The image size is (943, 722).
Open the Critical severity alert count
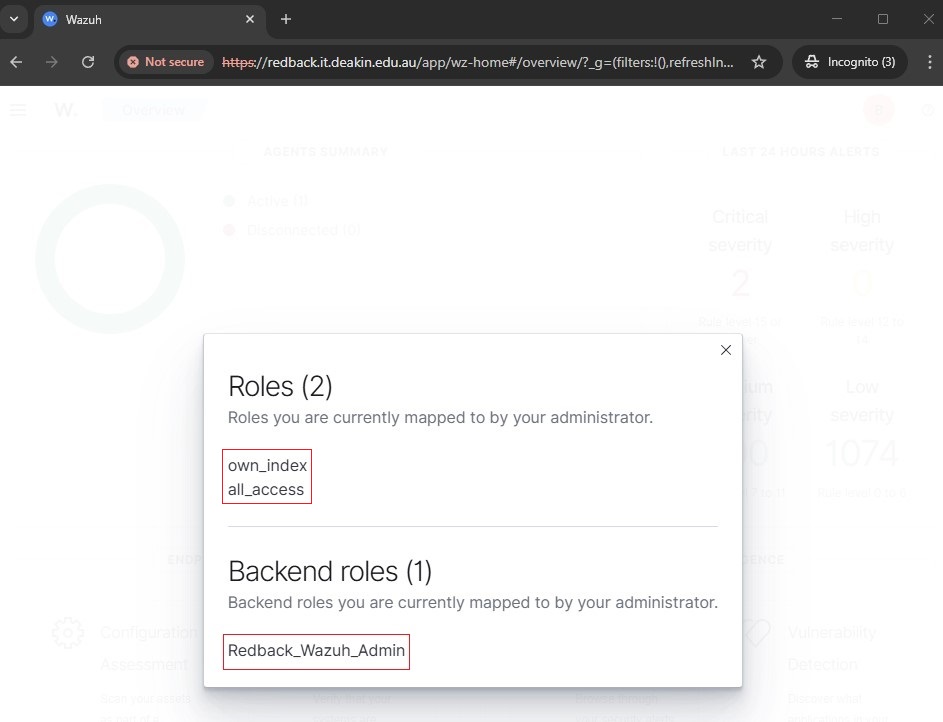click(740, 283)
